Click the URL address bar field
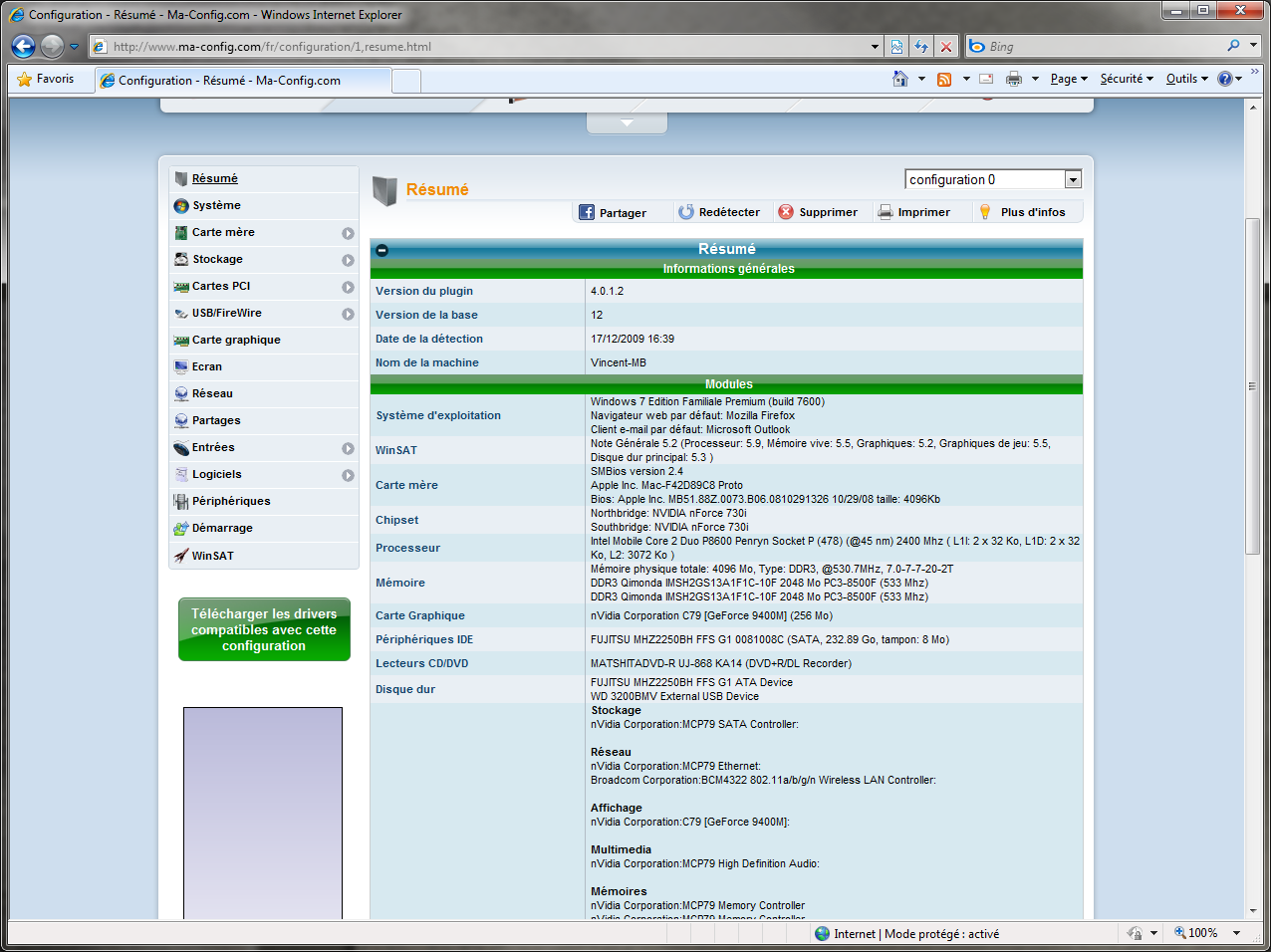Image resolution: width=1271 pixels, height=952 pixels. [488, 46]
